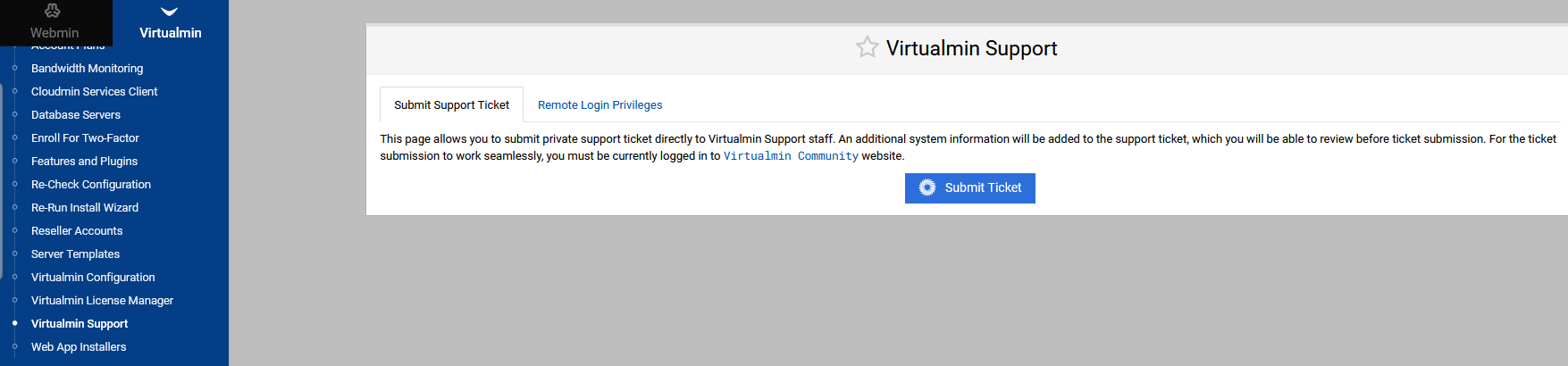Image resolution: width=1568 pixels, height=366 pixels.
Task: Open the Remote Login Privileges tab
Action: click(x=600, y=105)
